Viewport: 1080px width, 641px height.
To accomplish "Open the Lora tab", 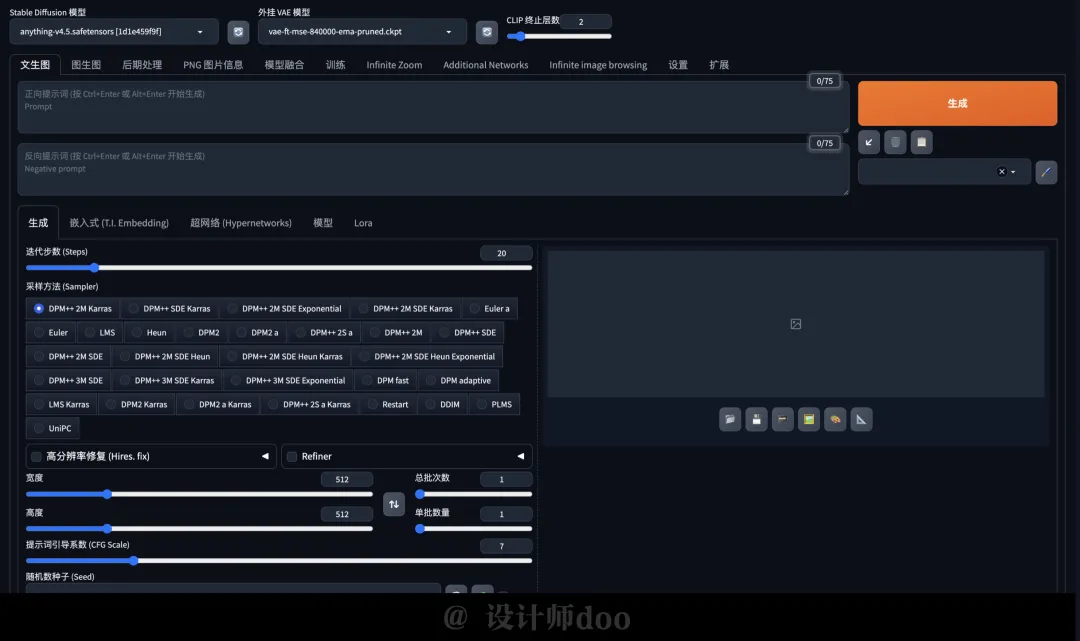I will (x=363, y=223).
